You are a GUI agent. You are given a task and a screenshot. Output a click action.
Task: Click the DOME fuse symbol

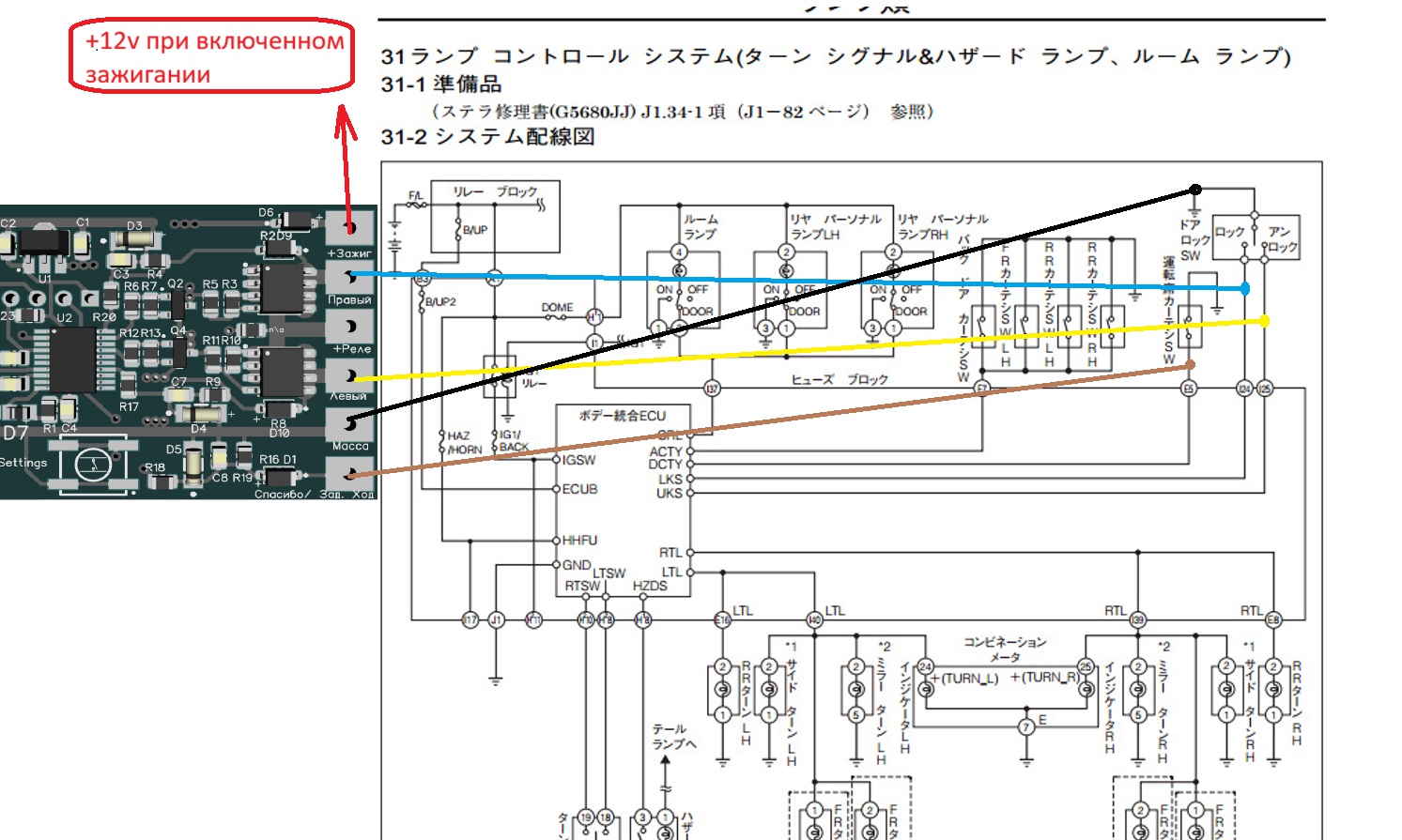(556, 317)
